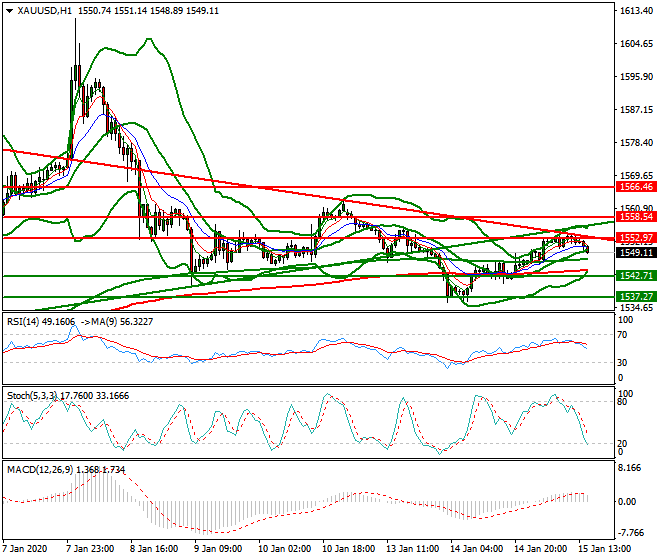The height and width of the screenshot is (560, 660).
Task: Select the '10 Jan 02:00' time axis label
Action: (x=285, y=549)
